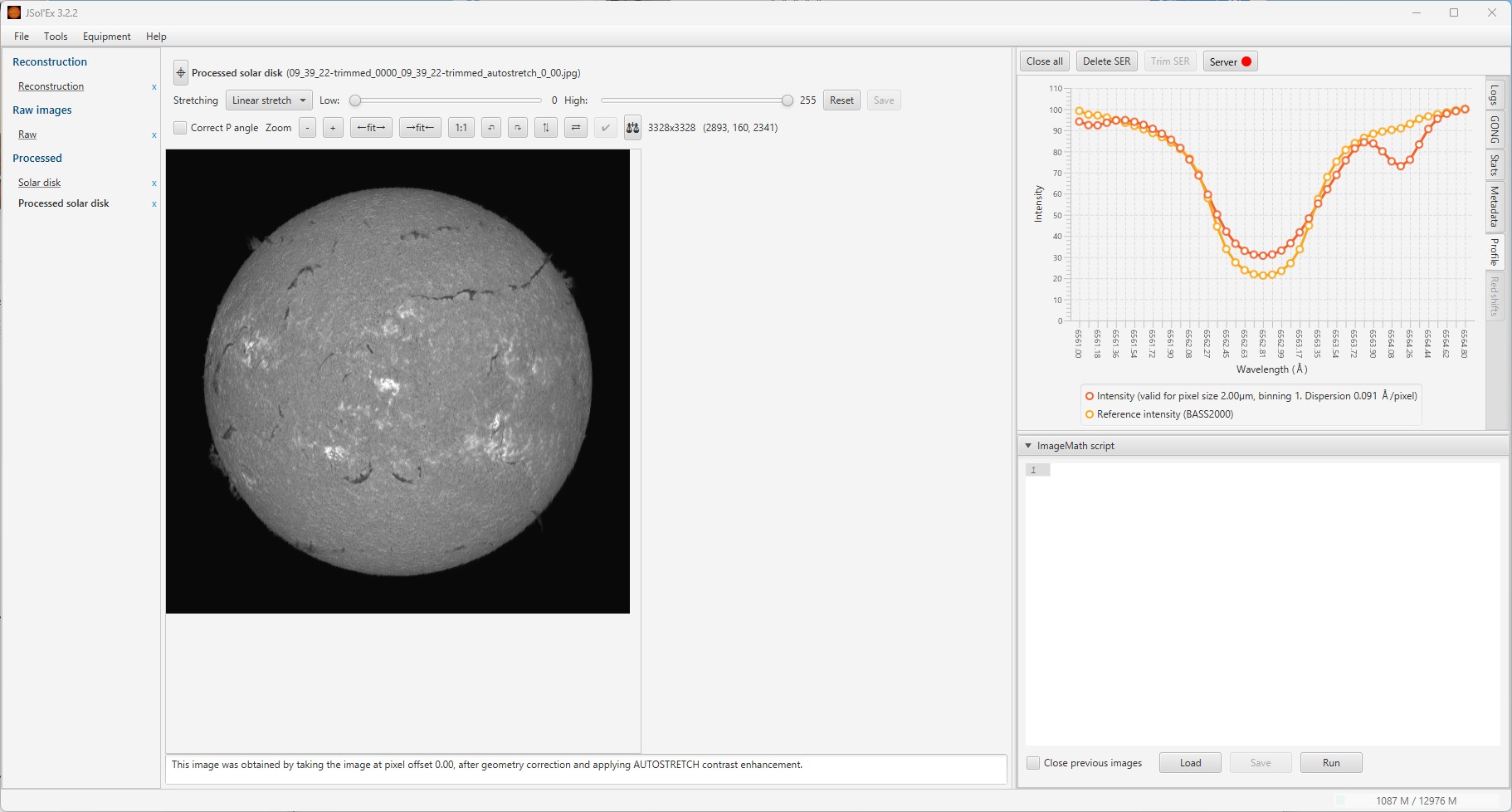Screen dimensions: 1512x812
Task: Enable the Correct P angle checkbox
Action: point(180,128)
